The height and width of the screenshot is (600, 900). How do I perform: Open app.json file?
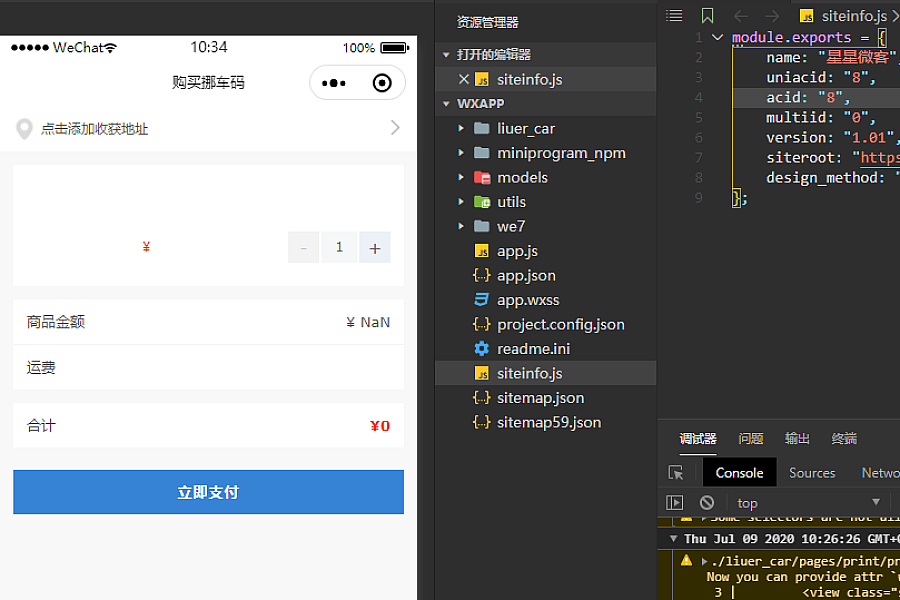(526, 276)
